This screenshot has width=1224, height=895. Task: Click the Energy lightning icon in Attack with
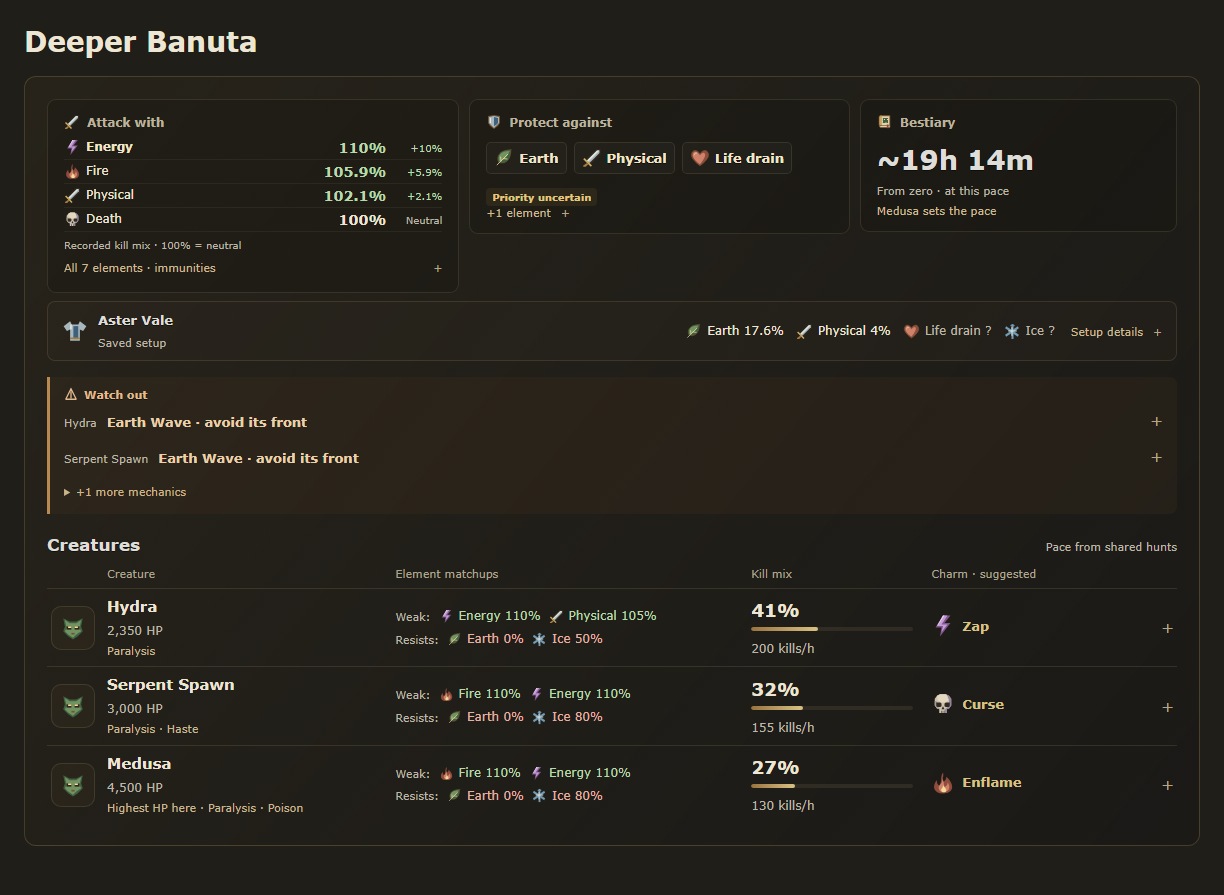pos(72,147)
